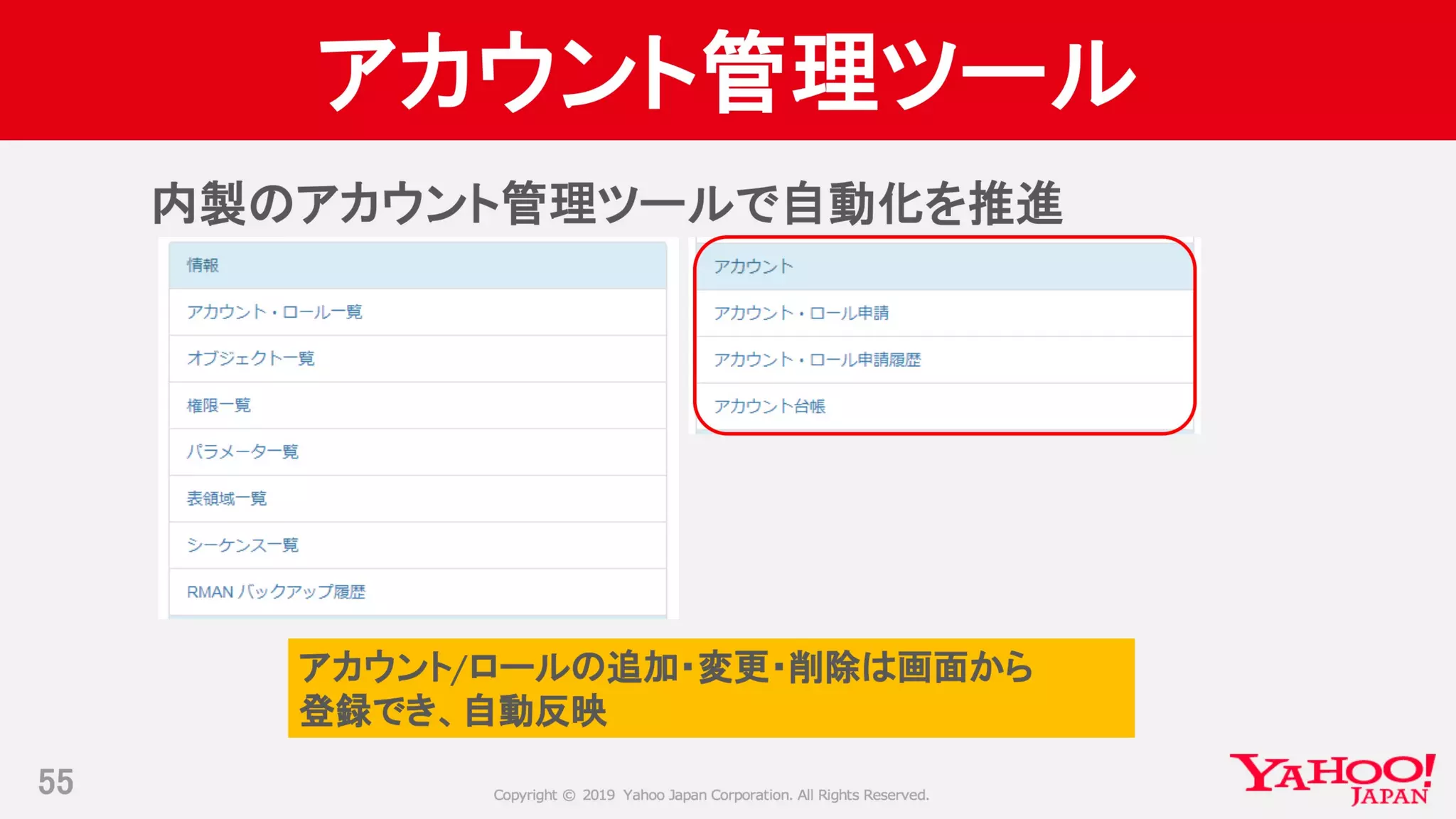This screenshot has height=819, width=1456.
Task: View RMAN バックアップ履歴 page
Action: pos(276,591)
